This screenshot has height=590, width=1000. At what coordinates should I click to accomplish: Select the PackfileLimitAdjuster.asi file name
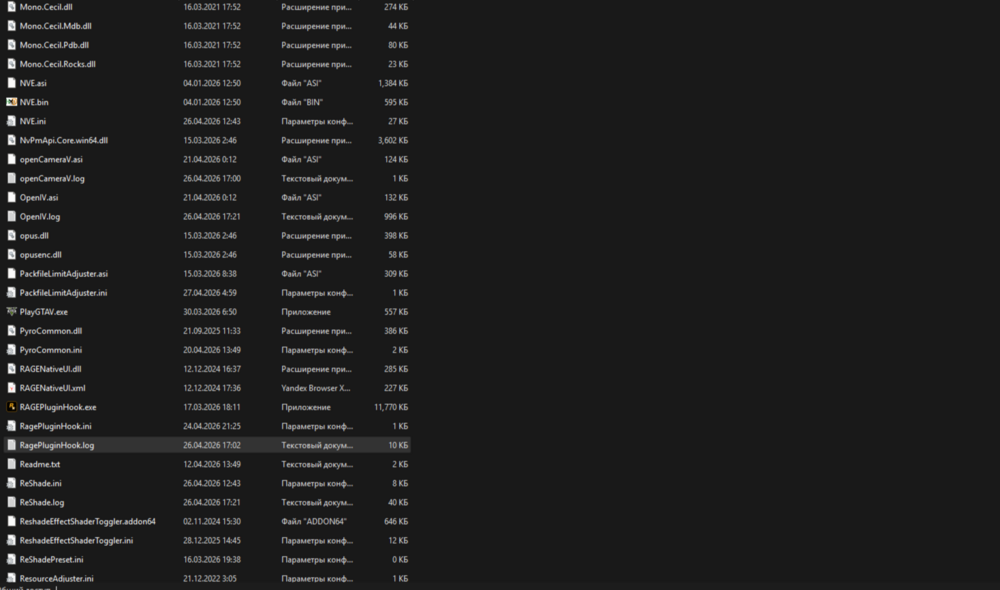point(64,274)
